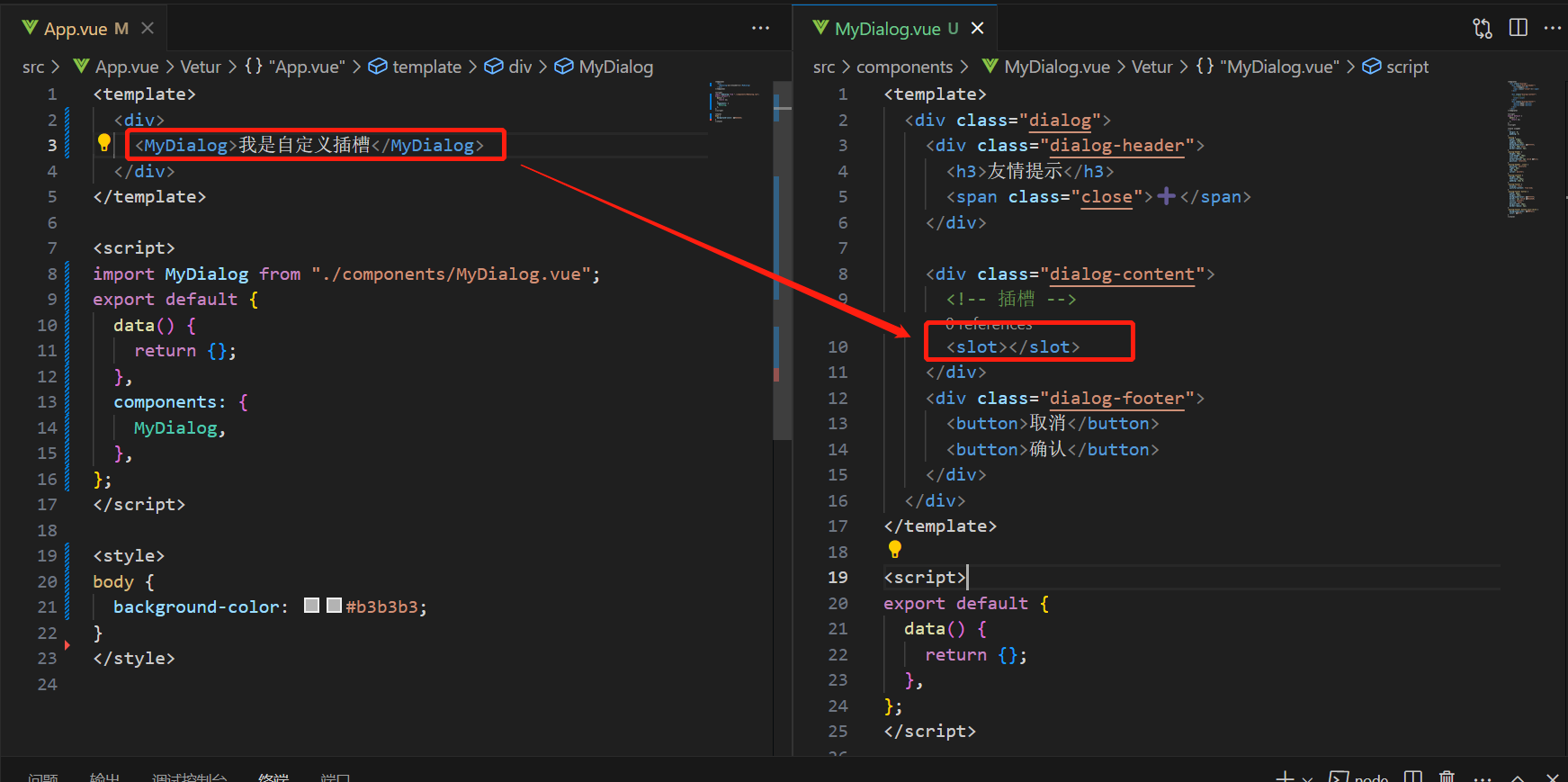1568x782 pixels.
Task: Place cursor on <slot></slot> line
Action: click(x=1013, y=346)
